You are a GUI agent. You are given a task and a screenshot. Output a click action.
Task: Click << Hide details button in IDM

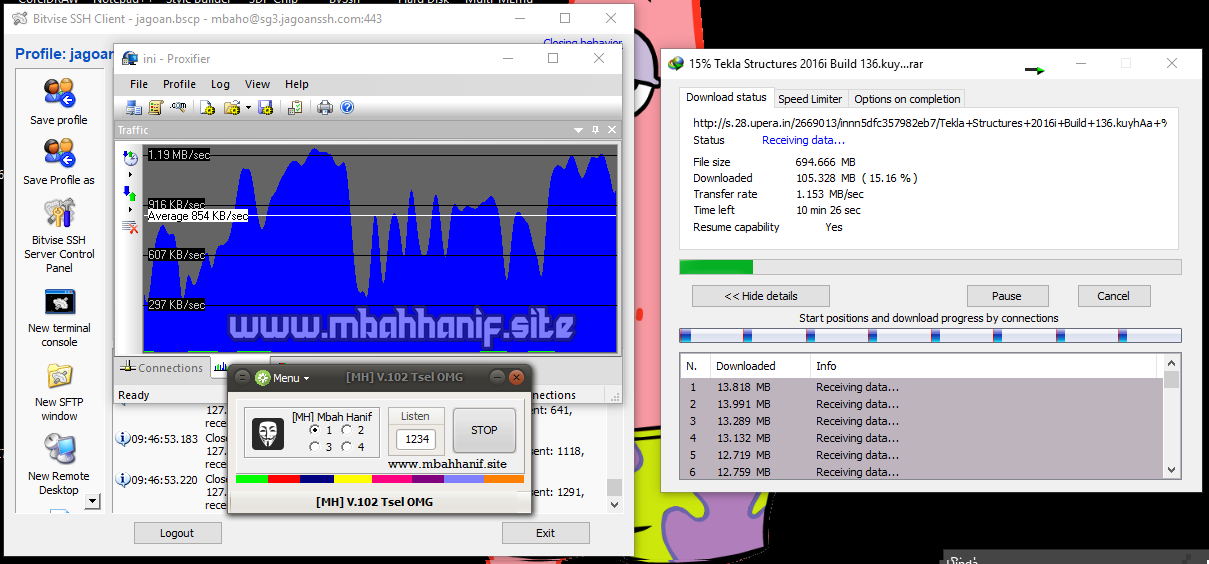pyautogui.click(x=760, y=296)
